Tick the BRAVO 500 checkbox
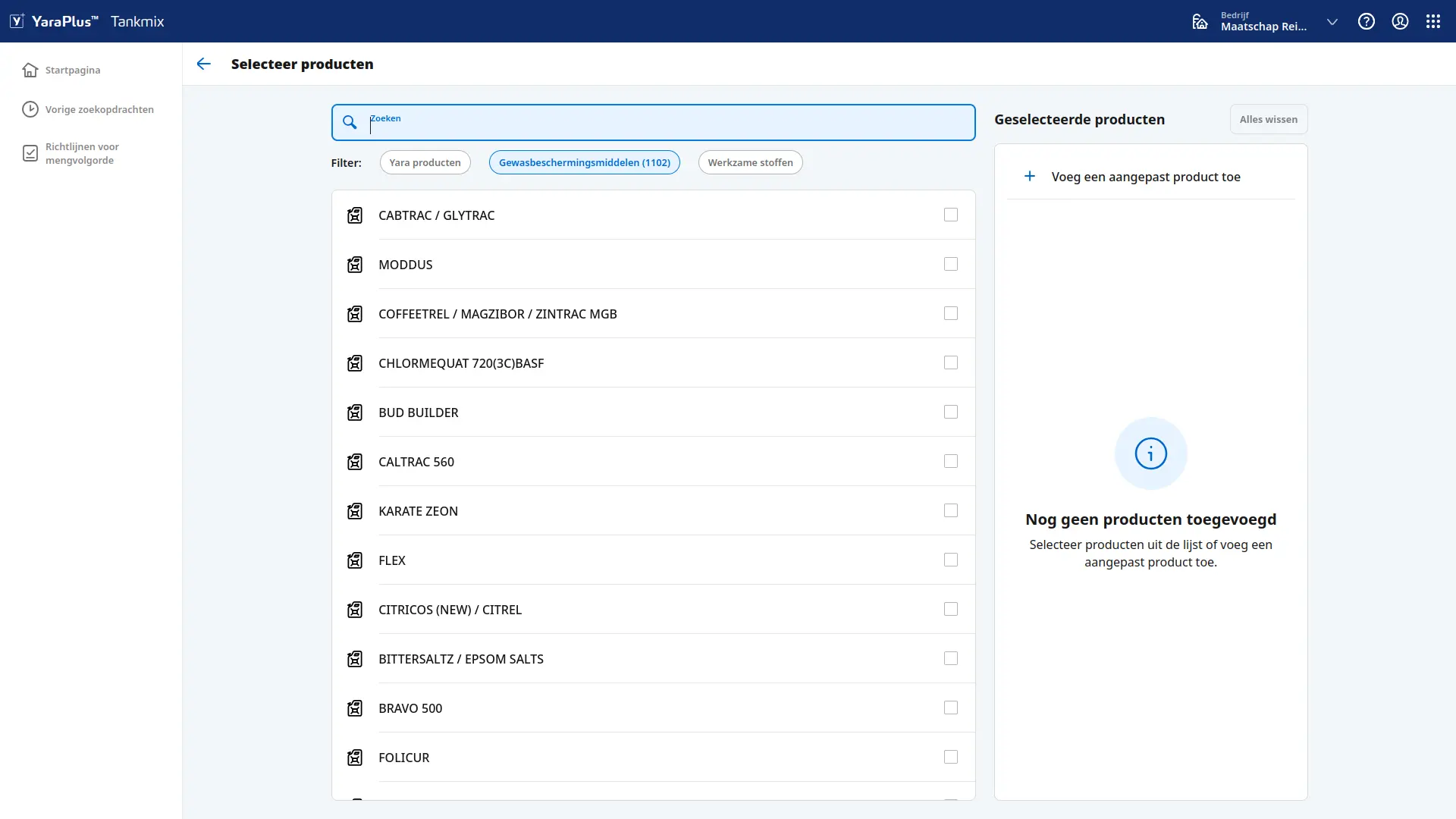 (x=951, y=708)
